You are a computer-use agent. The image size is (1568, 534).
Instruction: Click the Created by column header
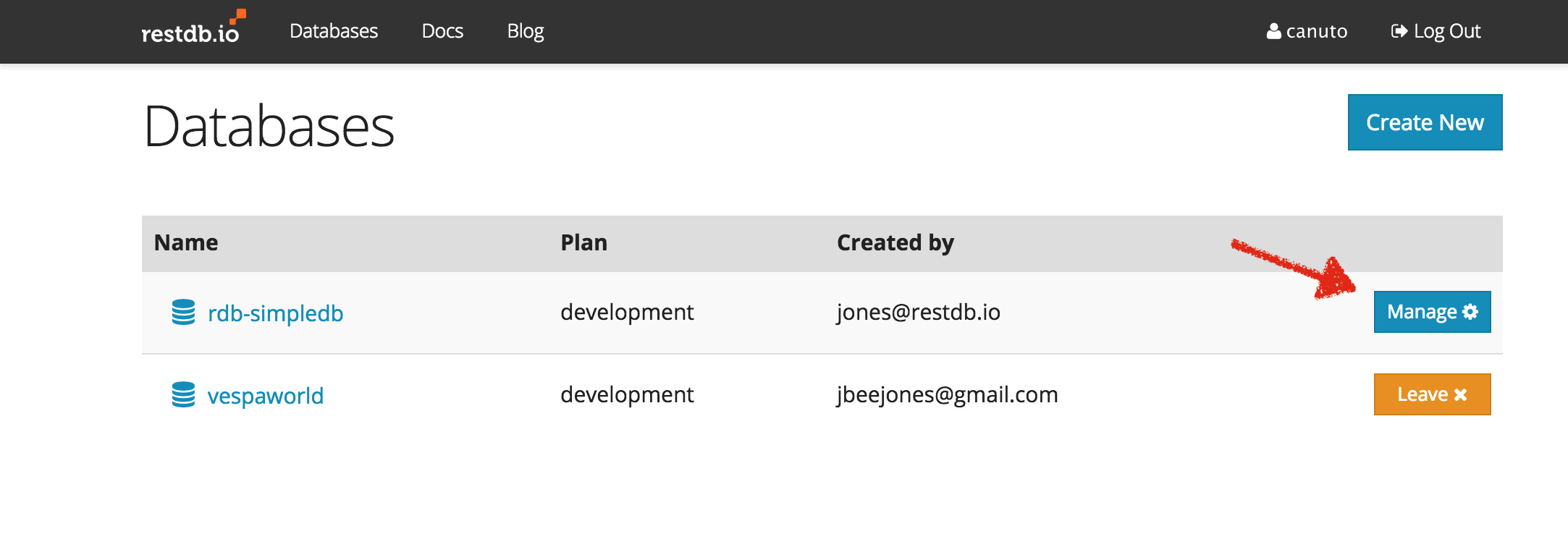[x=895, y=242]
